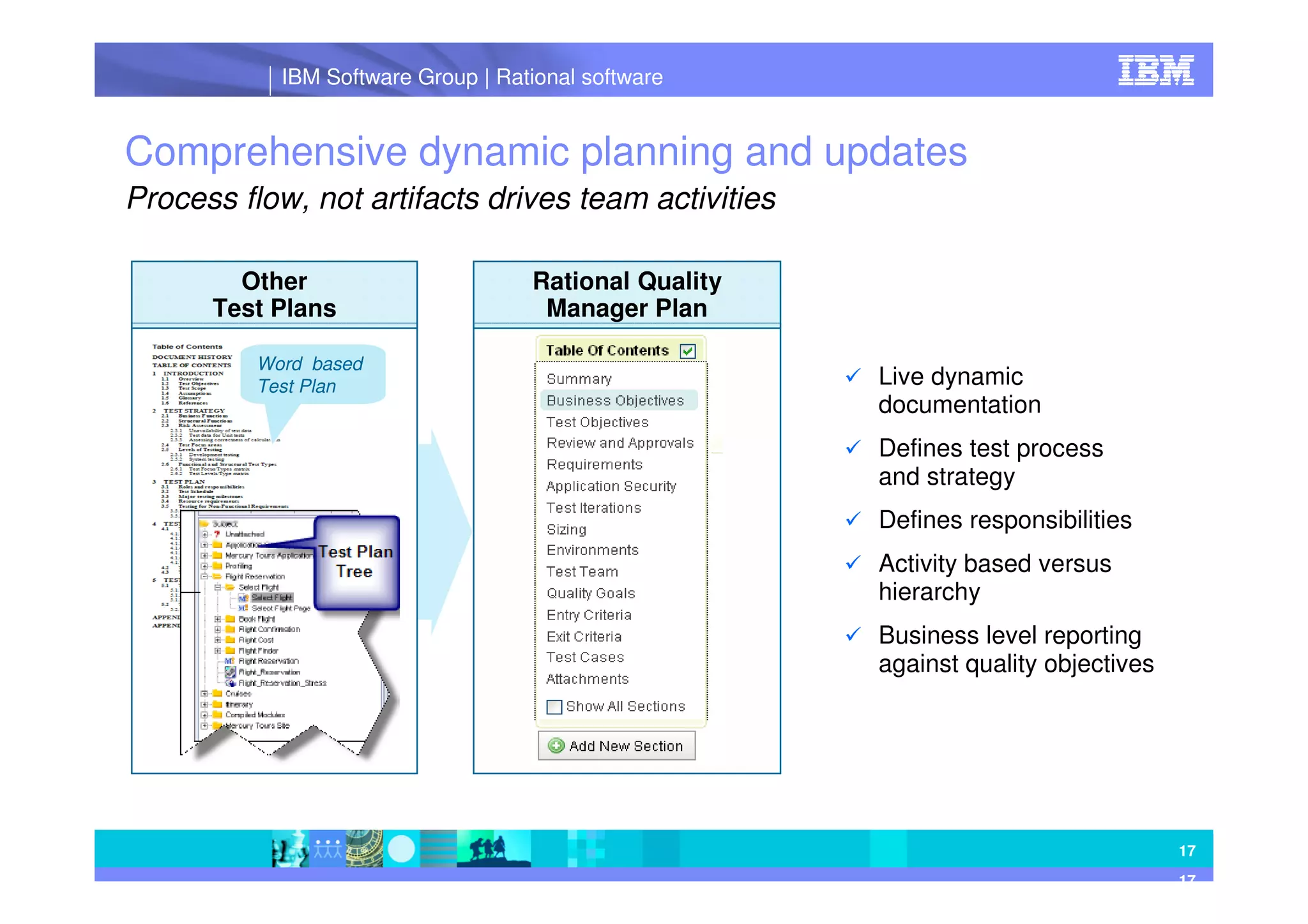Screen dimensions: 1308x924
Task: Open the Attachments section
Action: tap(588, 679)
